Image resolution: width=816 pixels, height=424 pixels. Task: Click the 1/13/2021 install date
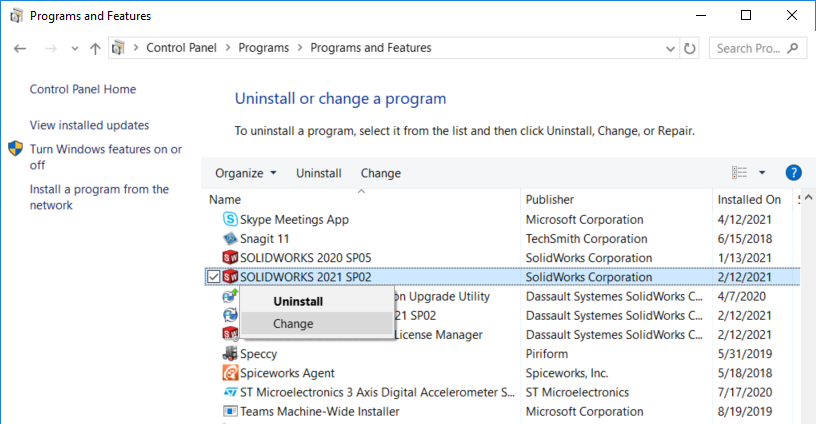(744, 258)
